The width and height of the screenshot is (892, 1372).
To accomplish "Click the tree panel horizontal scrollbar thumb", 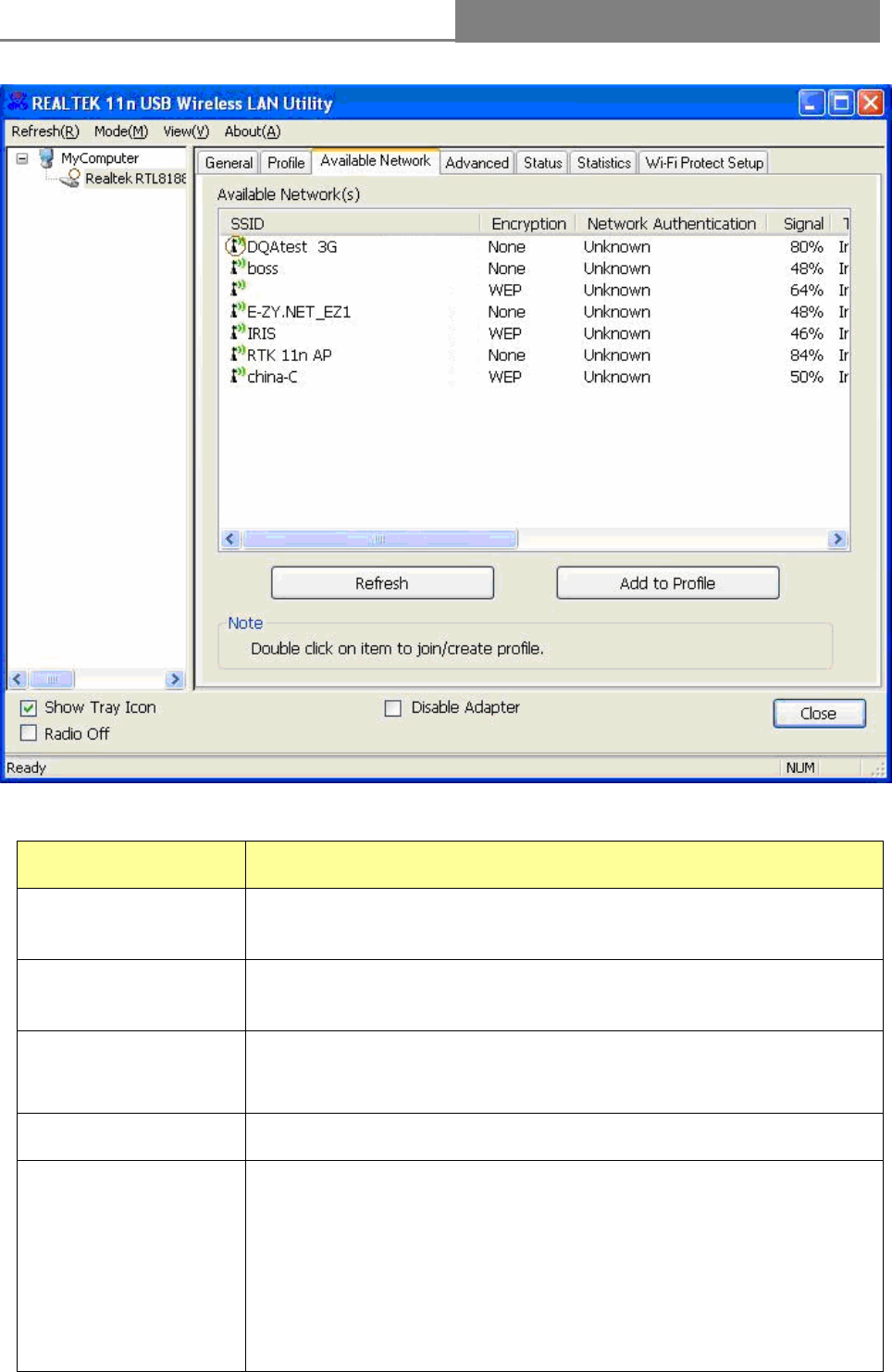I will 52,680.
